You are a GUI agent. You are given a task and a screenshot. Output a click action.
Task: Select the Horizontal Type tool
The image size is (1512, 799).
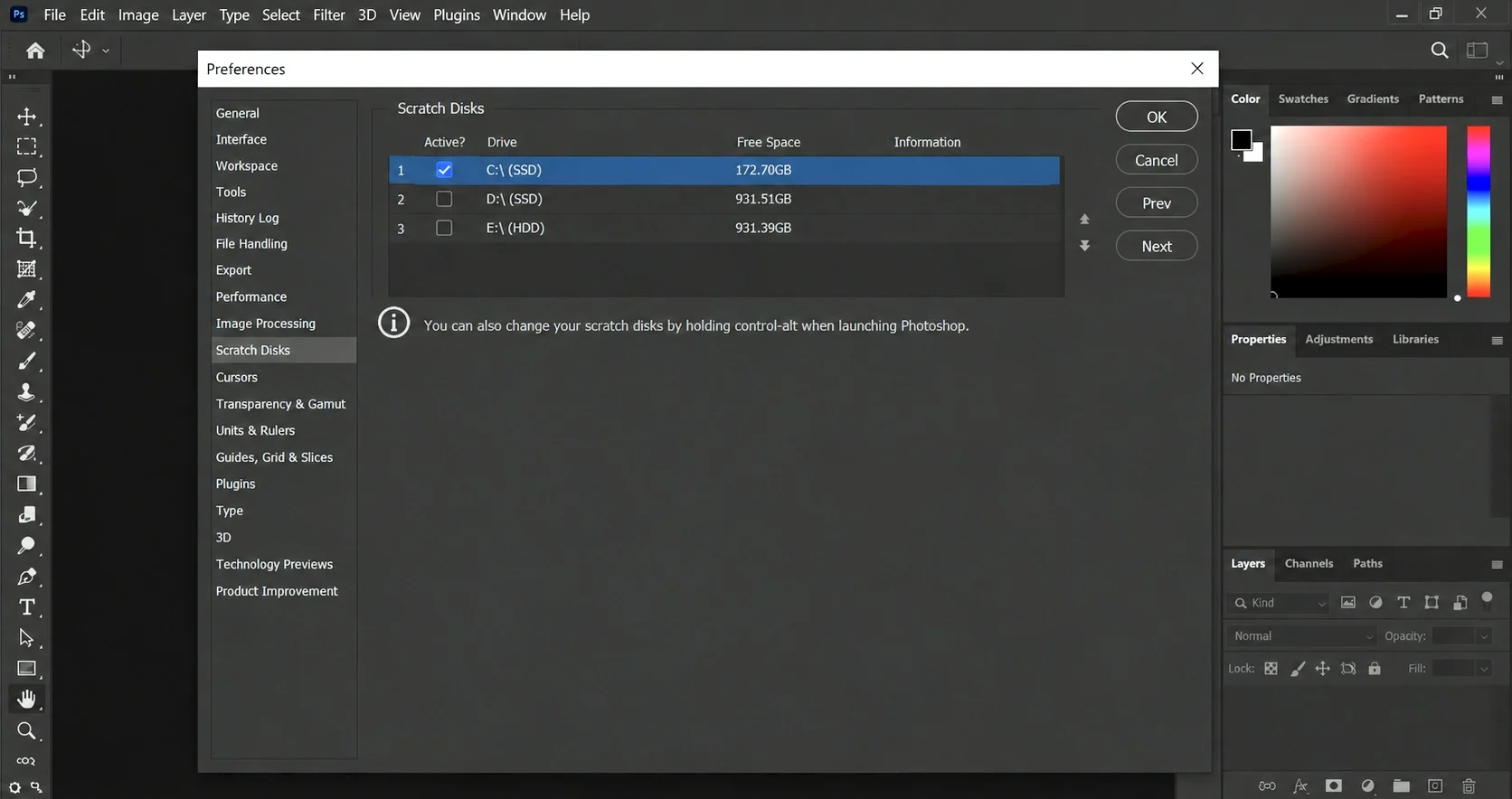coord(26,607)
